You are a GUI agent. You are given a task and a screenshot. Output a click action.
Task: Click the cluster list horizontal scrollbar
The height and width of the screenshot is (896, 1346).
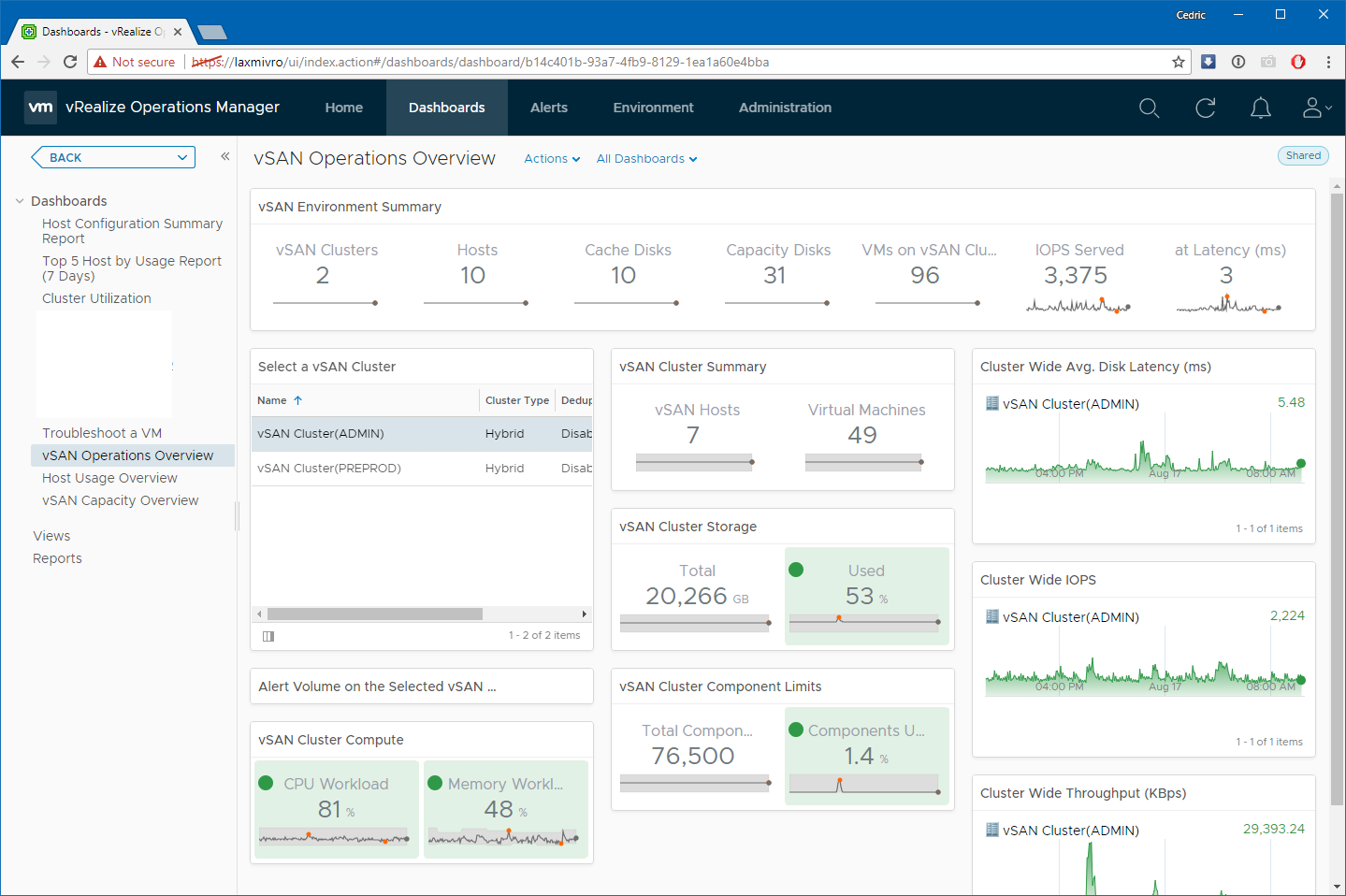click(x=374, y=614)
